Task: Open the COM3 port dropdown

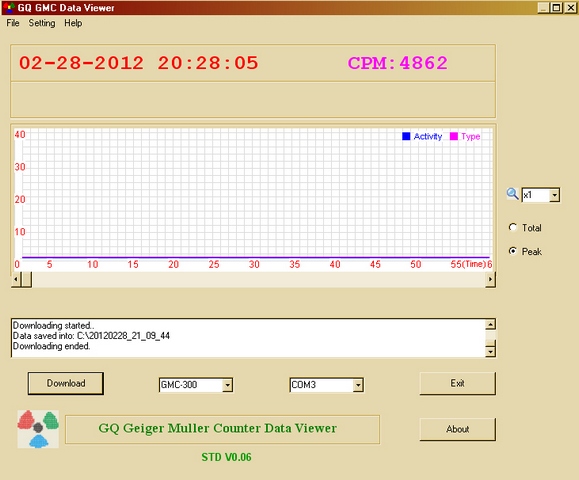Action: coord(357,385)
